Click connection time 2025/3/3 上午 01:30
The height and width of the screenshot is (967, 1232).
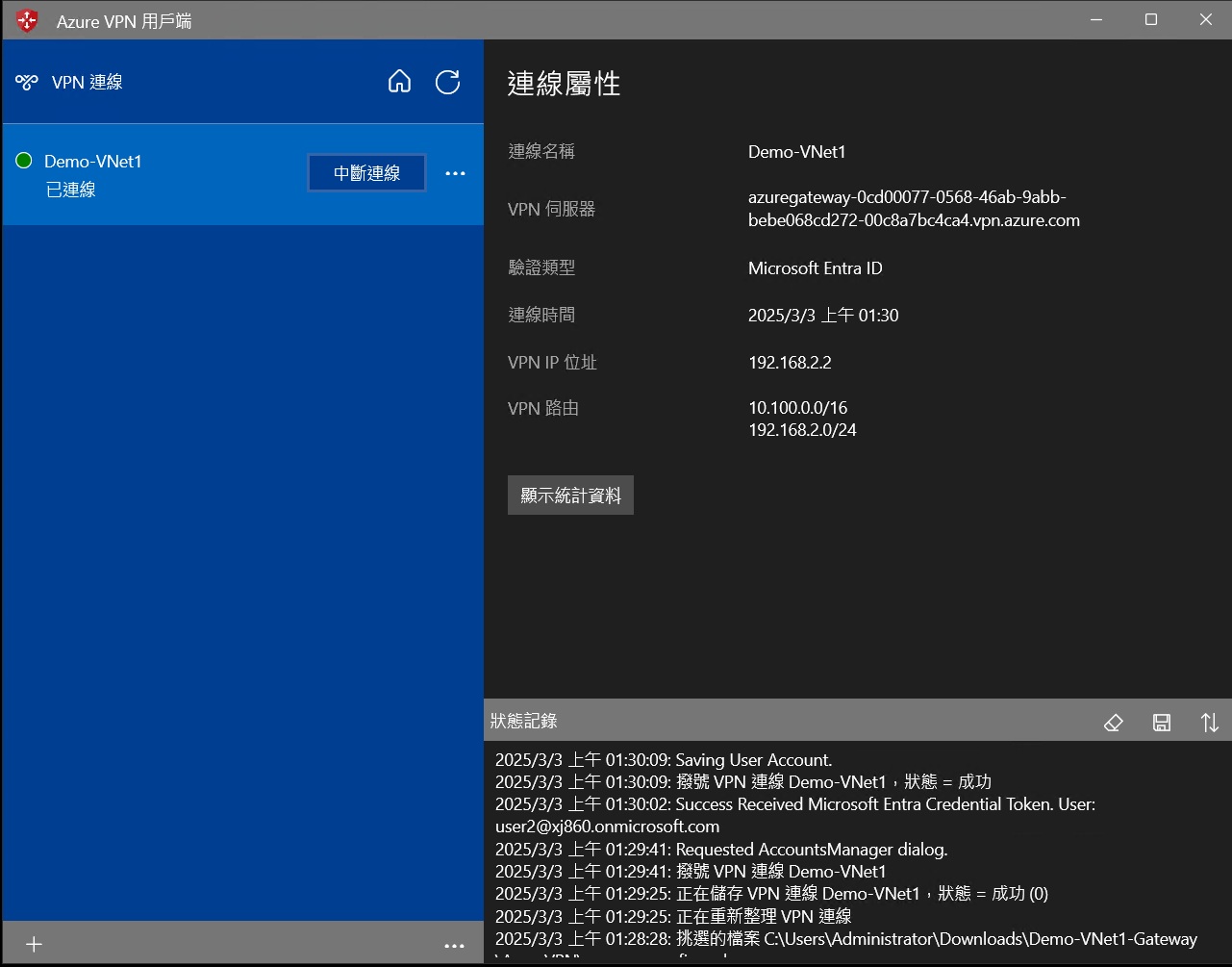pyautogui.click(x=823, y=316)
